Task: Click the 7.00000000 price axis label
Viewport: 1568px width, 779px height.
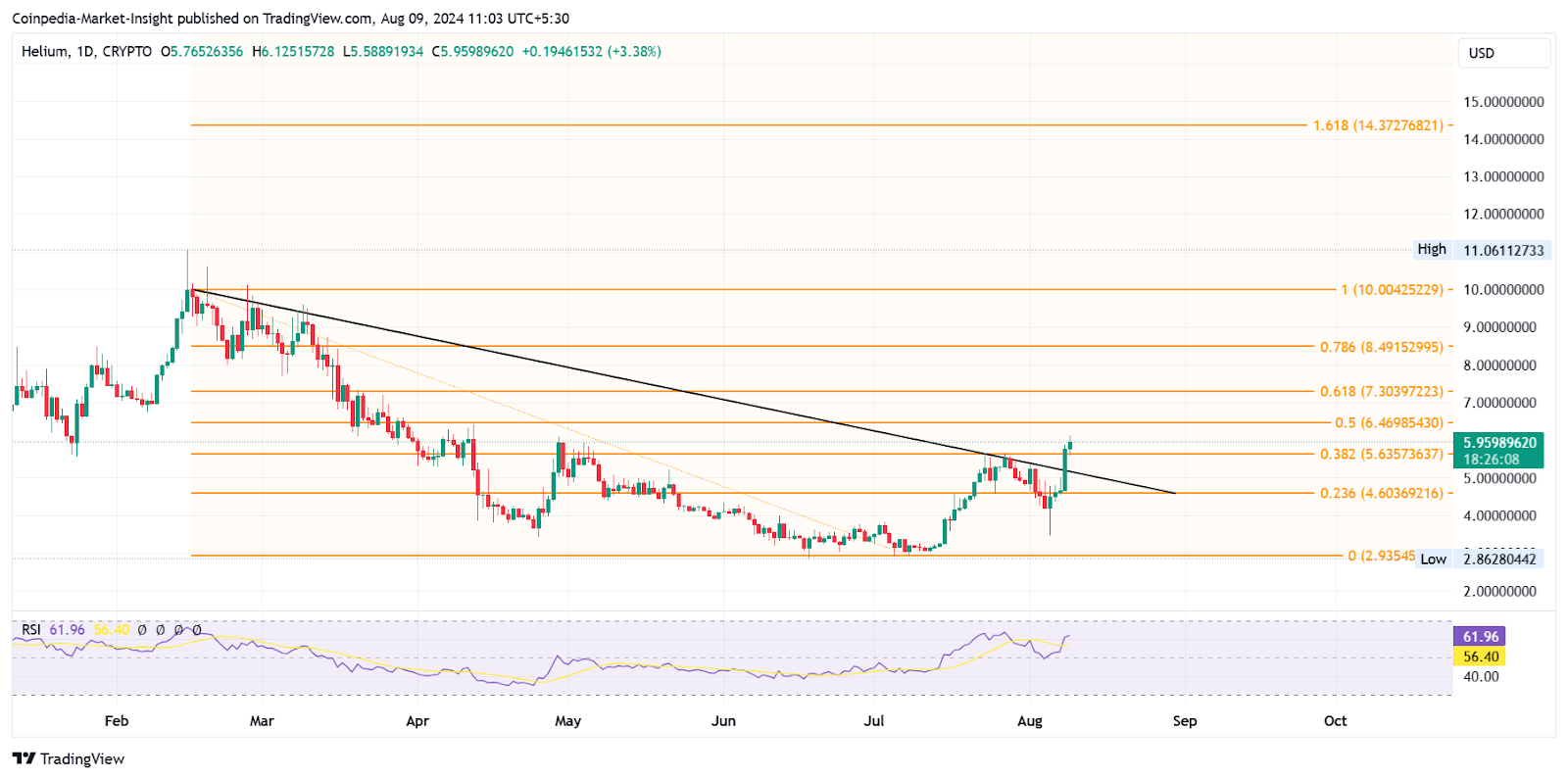Action: click(1500, 403)
